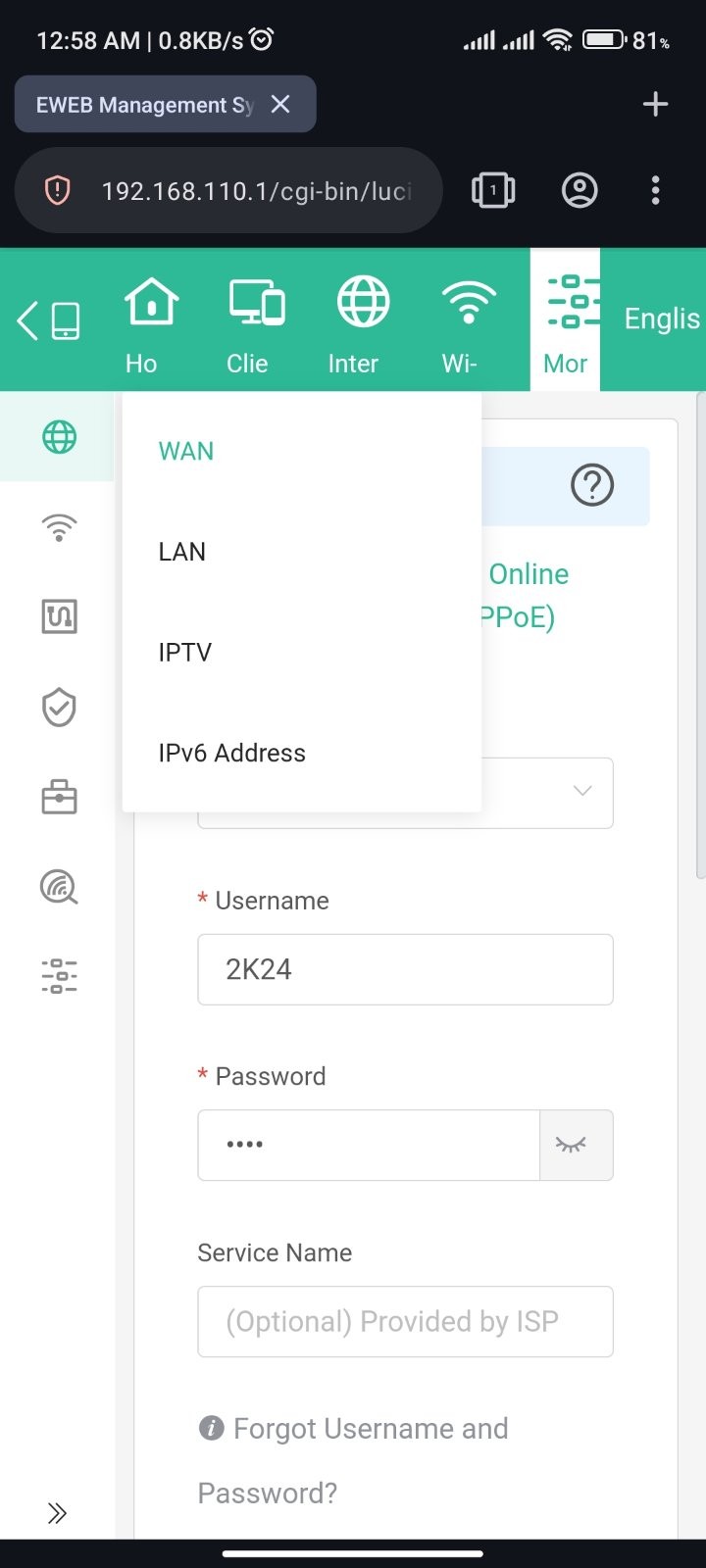This screenshot has width=706, height=1568.
Task: Select the toolbox icon in sidebar
Action: click(59, 797)
